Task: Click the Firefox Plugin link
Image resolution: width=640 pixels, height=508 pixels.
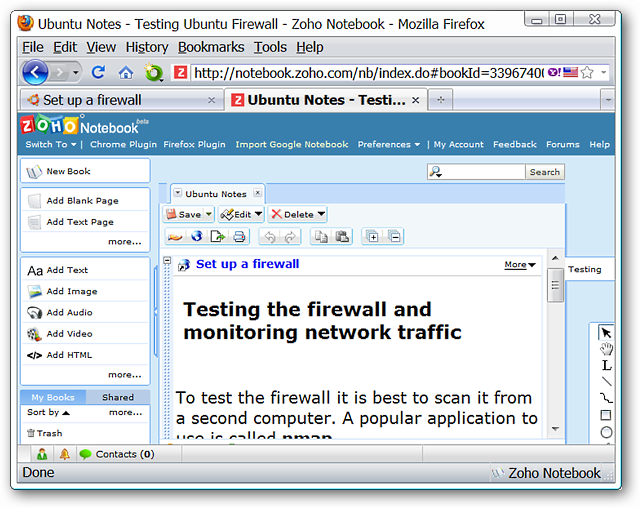Action: [194, 144]
